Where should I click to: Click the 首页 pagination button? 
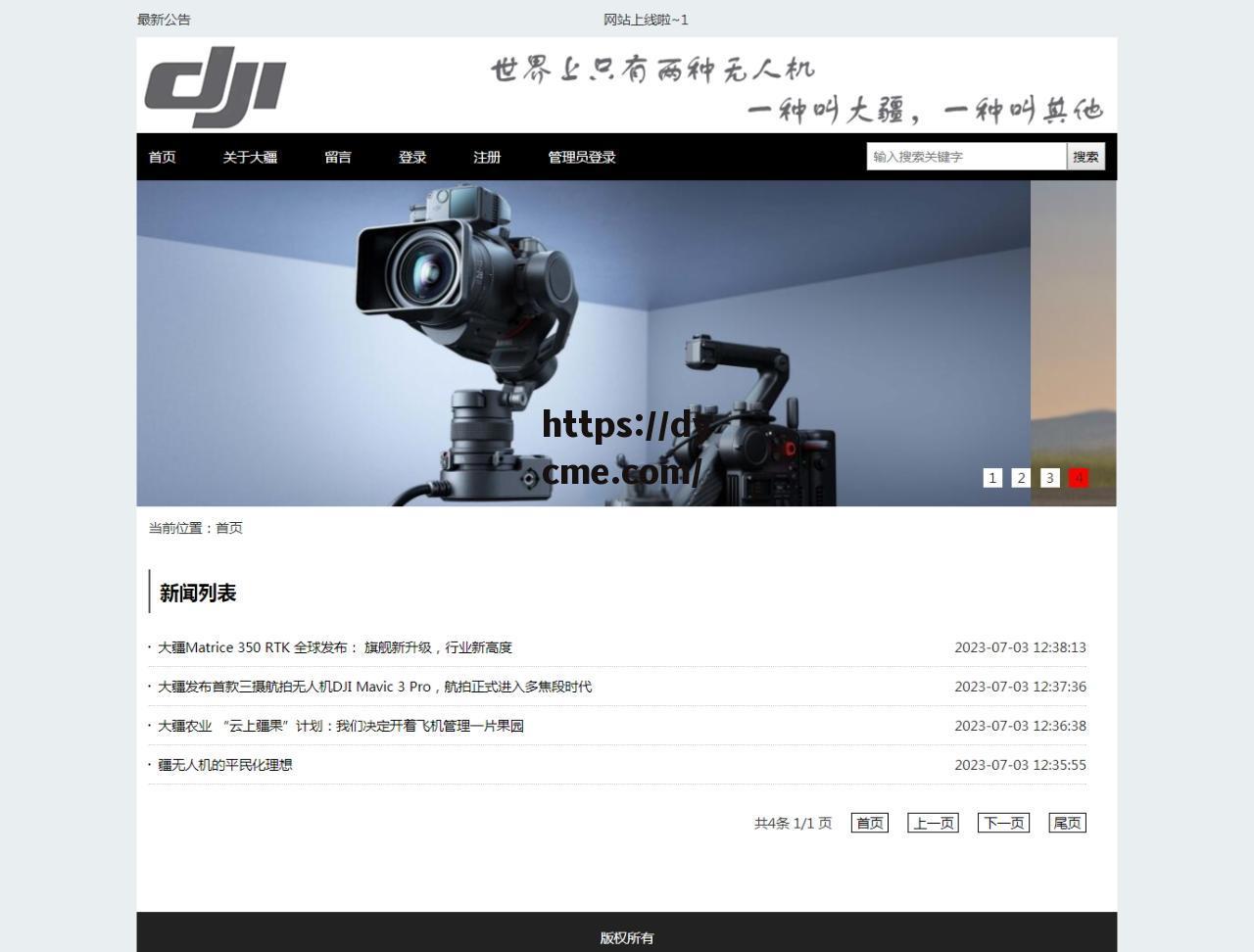(x=869, y=823)
